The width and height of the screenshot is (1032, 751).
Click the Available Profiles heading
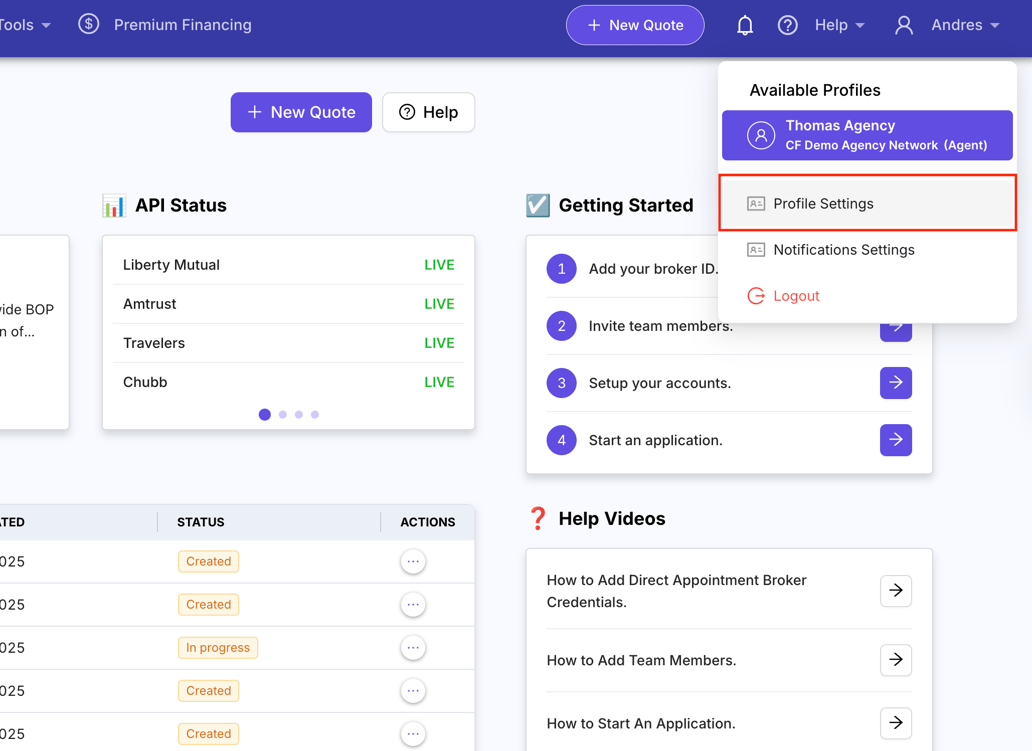tap(815, 90)
